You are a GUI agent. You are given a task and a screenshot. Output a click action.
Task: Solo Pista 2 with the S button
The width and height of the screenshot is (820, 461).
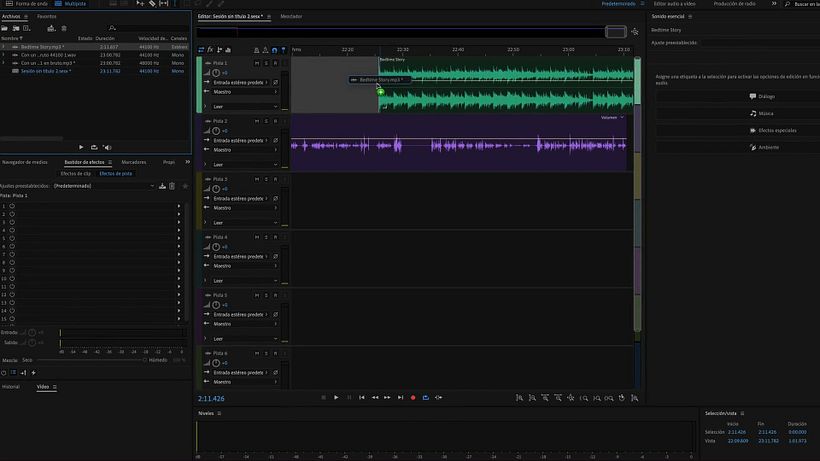[266, 121]
